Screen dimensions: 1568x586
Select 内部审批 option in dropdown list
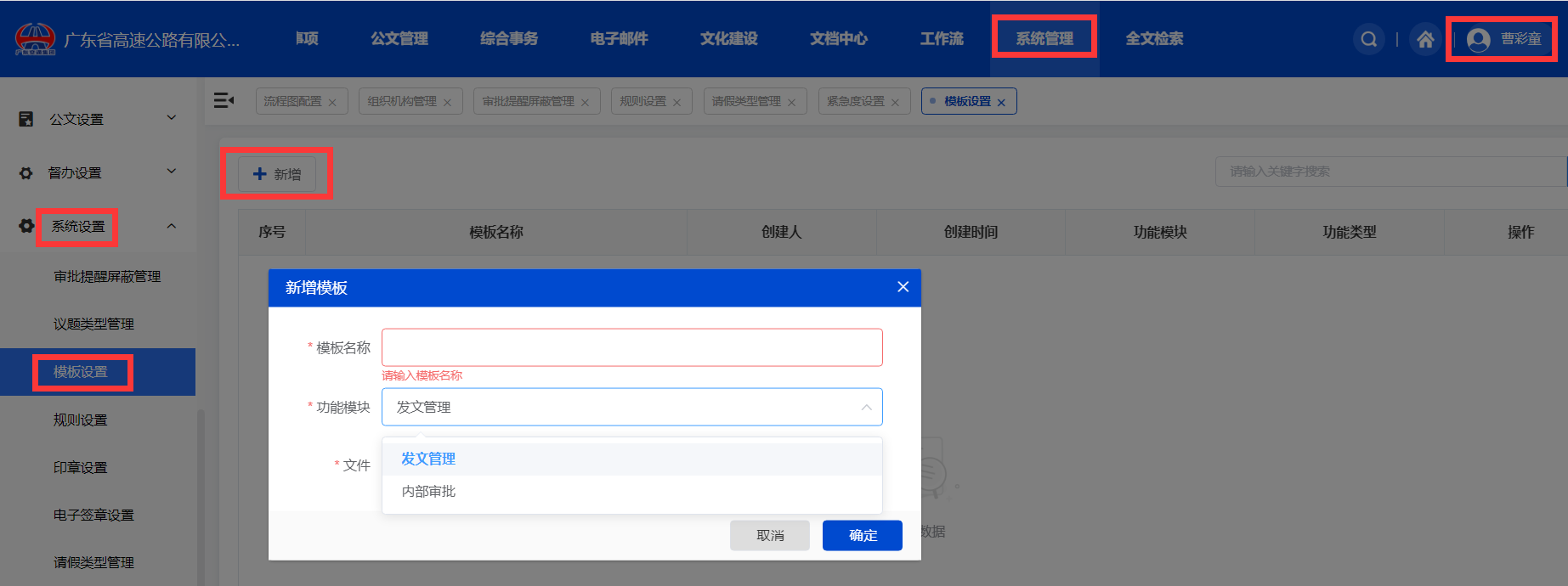pyautogui.click(x=632, y=492)
